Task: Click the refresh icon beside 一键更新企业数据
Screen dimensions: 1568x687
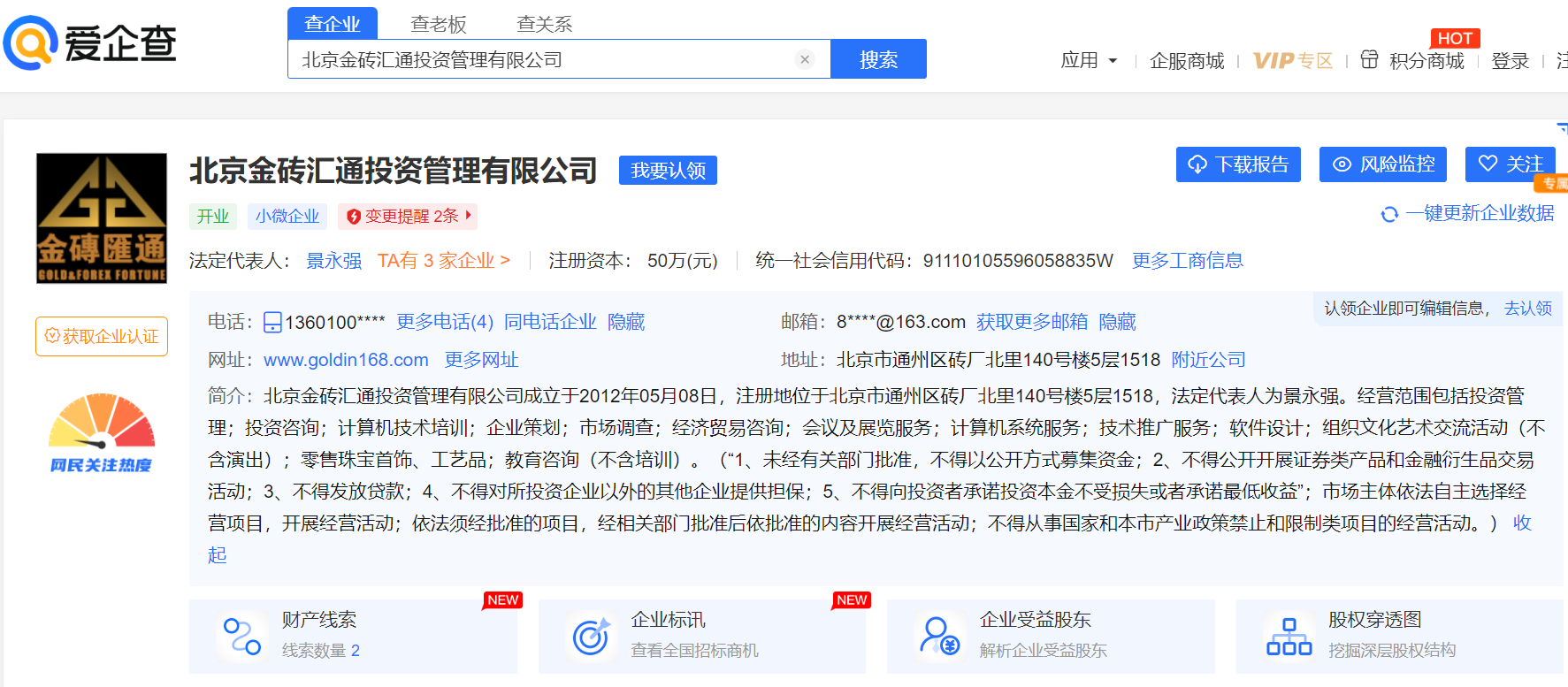Action: pos(1389,214)
